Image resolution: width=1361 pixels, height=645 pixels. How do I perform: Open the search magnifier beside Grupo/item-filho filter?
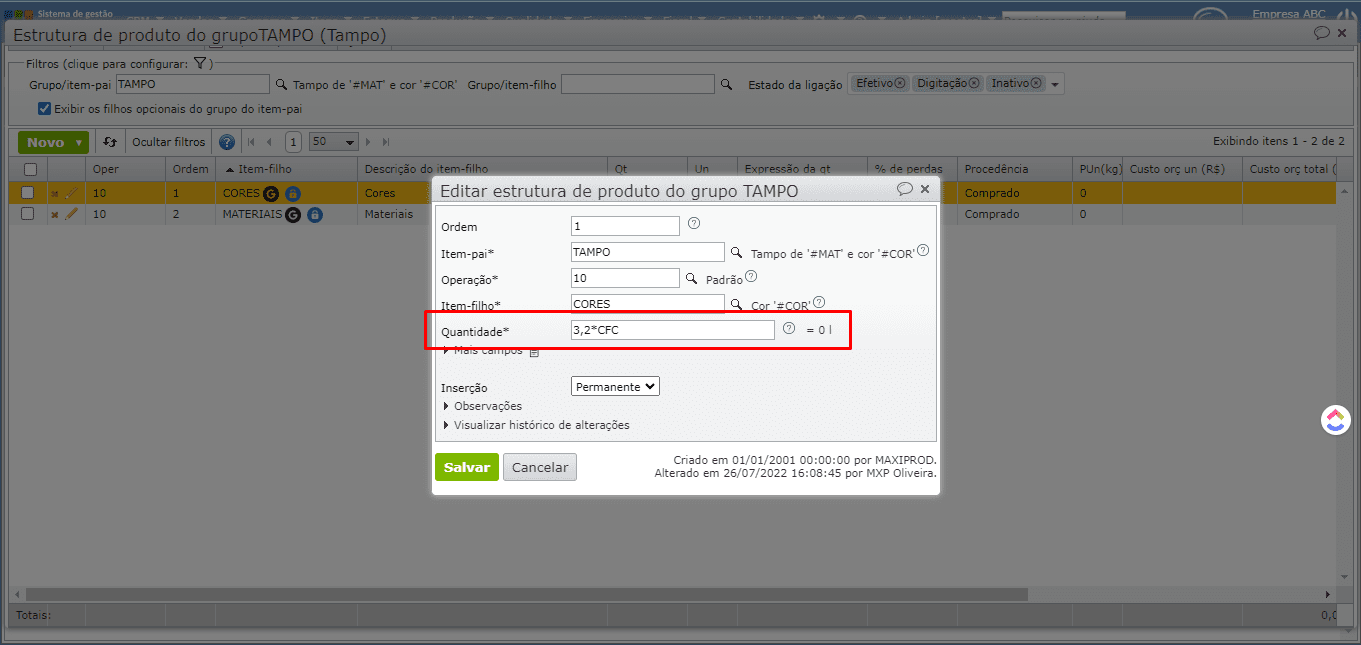(727, 85)
